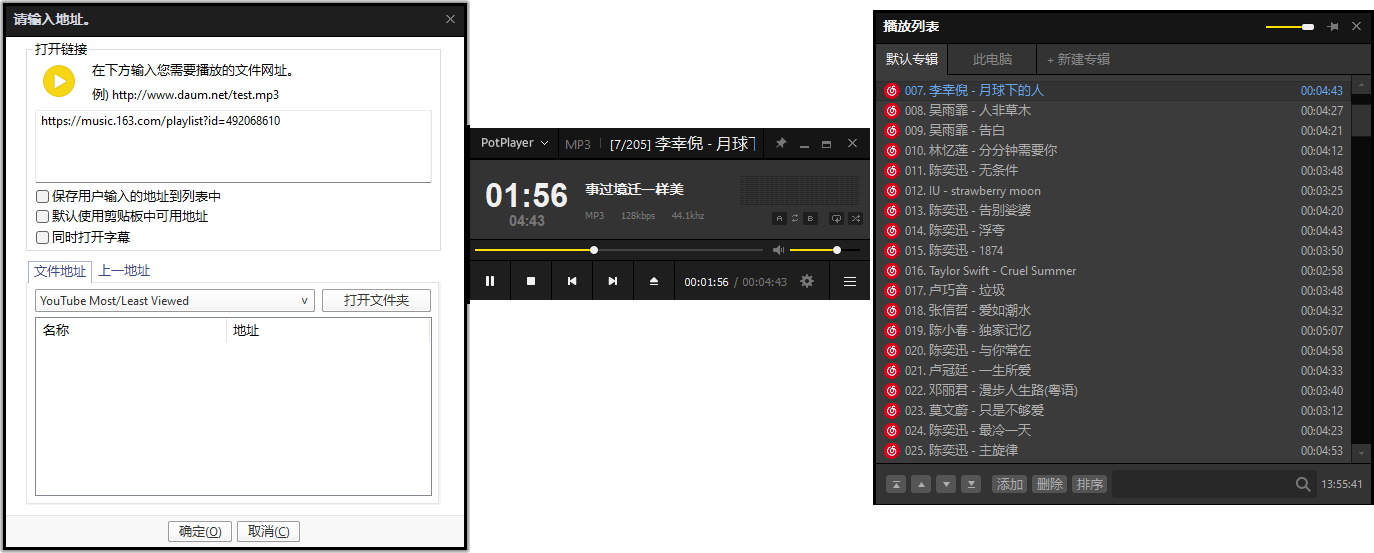This screenshot has width=1374, height=553.
Task: Click the 删除 button in playlist
Action: (1049, 484)
